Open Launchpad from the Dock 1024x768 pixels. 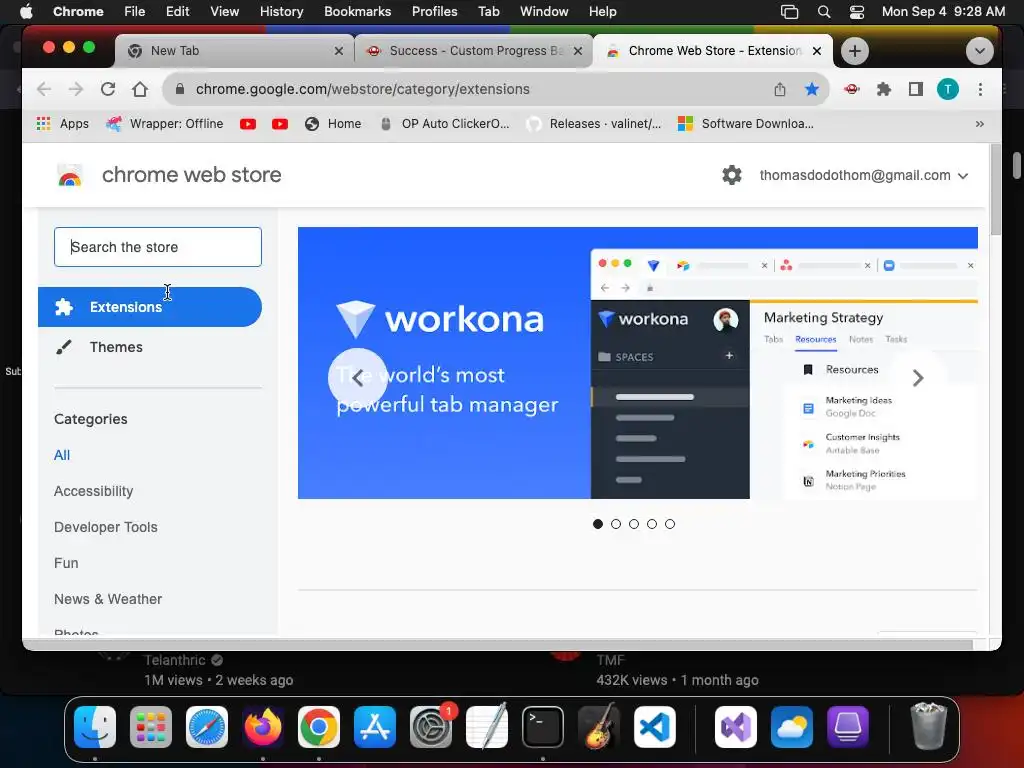coord(151,726)
